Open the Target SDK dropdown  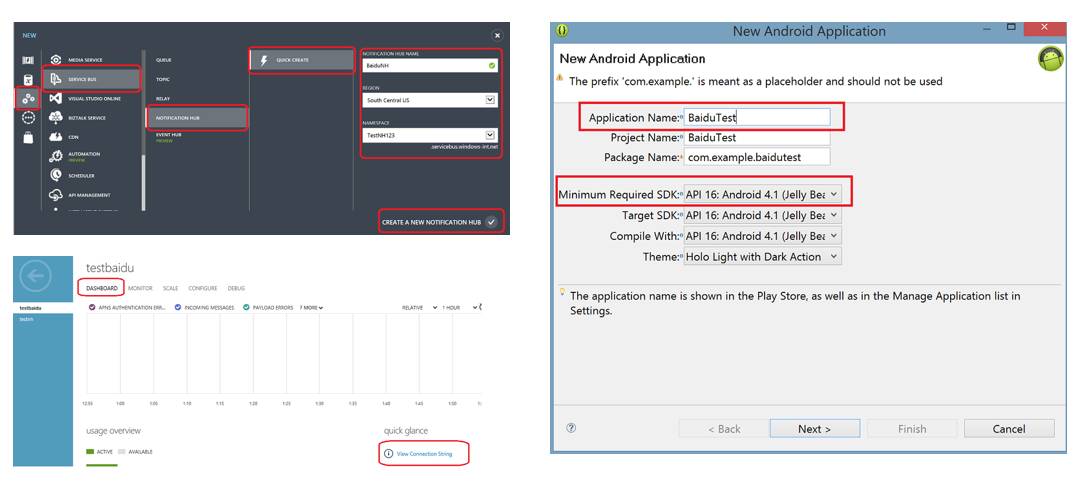pyautogui.click(x=762, y=215)
